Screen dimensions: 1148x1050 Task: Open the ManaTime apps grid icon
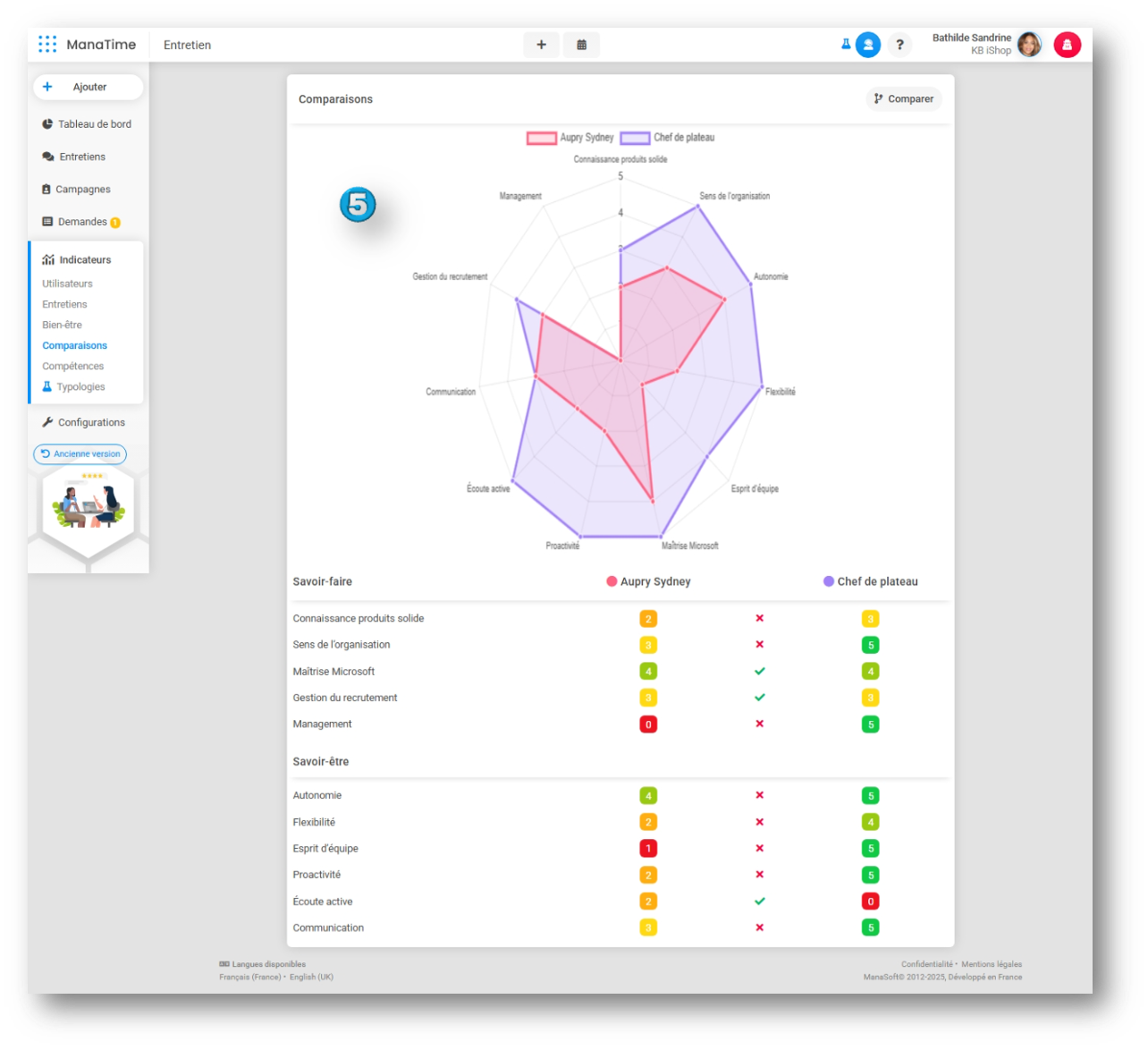(47, 44)
